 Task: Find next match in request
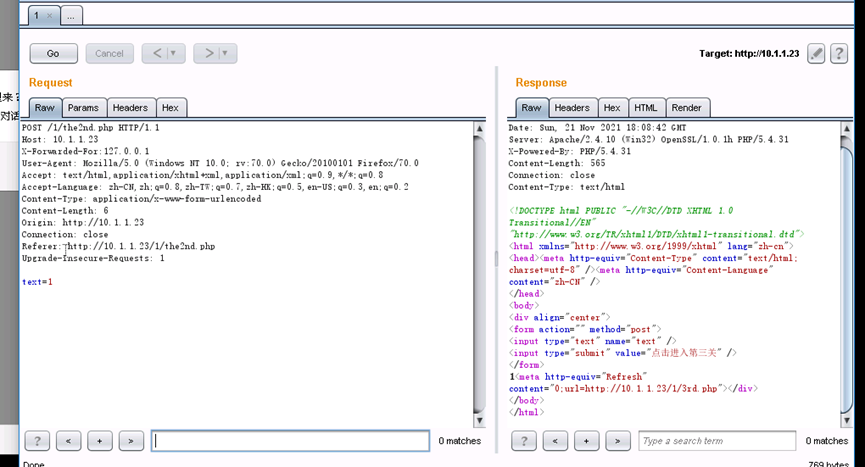tap(131, 441)
